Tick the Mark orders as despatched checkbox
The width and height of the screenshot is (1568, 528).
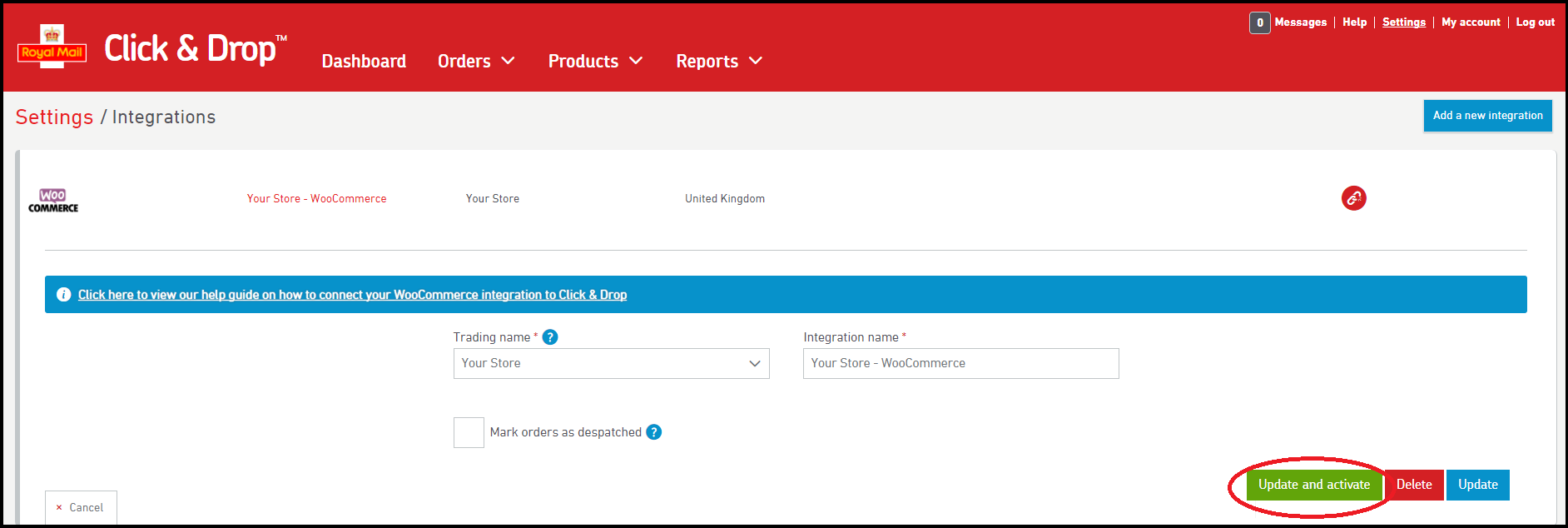(x=469, y=433)
